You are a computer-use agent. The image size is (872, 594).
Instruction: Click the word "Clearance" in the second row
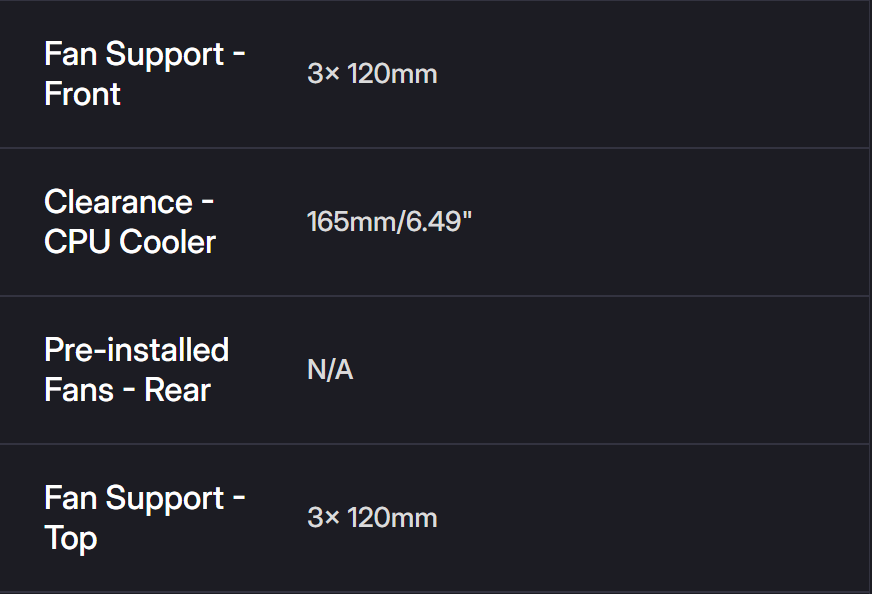pyautogui.click(x=118, y=202)
